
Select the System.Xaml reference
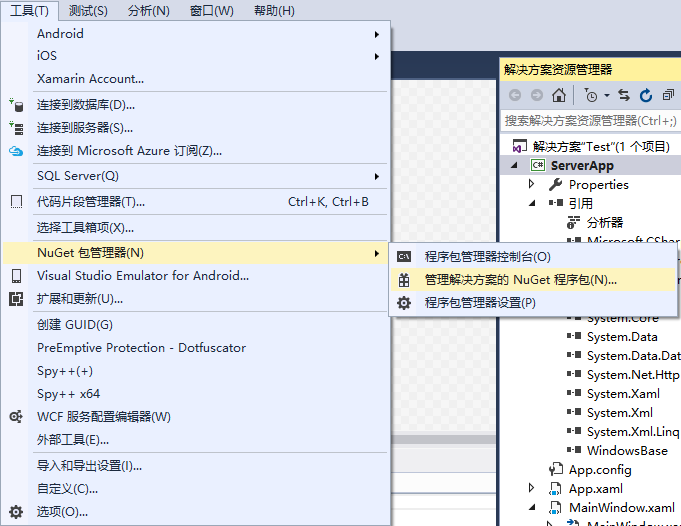(623, 394)
